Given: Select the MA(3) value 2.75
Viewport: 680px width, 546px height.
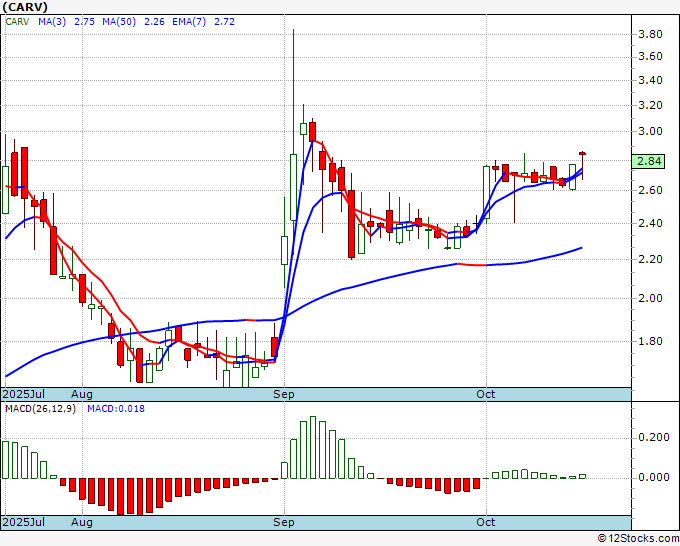Looking at the screenshot, I should [84, 22].
